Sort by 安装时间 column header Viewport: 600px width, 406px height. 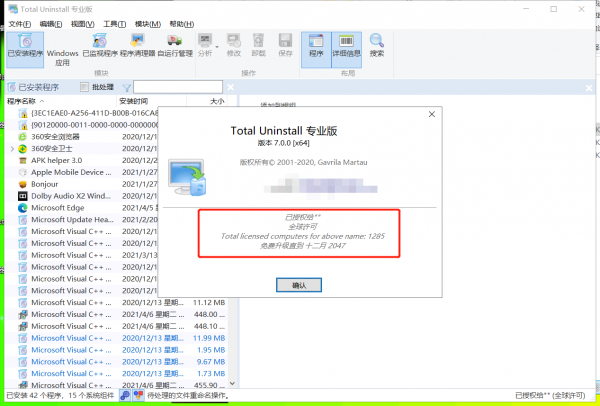coord(152,101)
